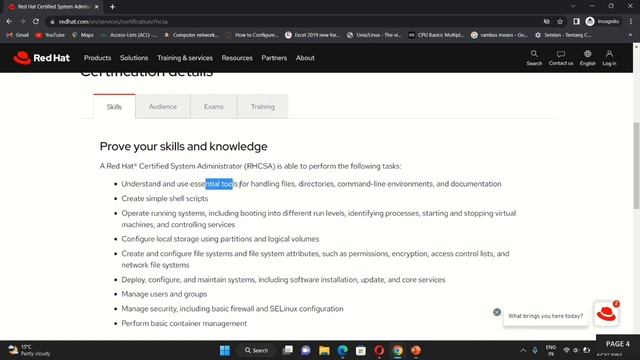The width and height of the screenshot is (640, 360).
Task: Open the Windows Start menu
Action: coord(224,351)
